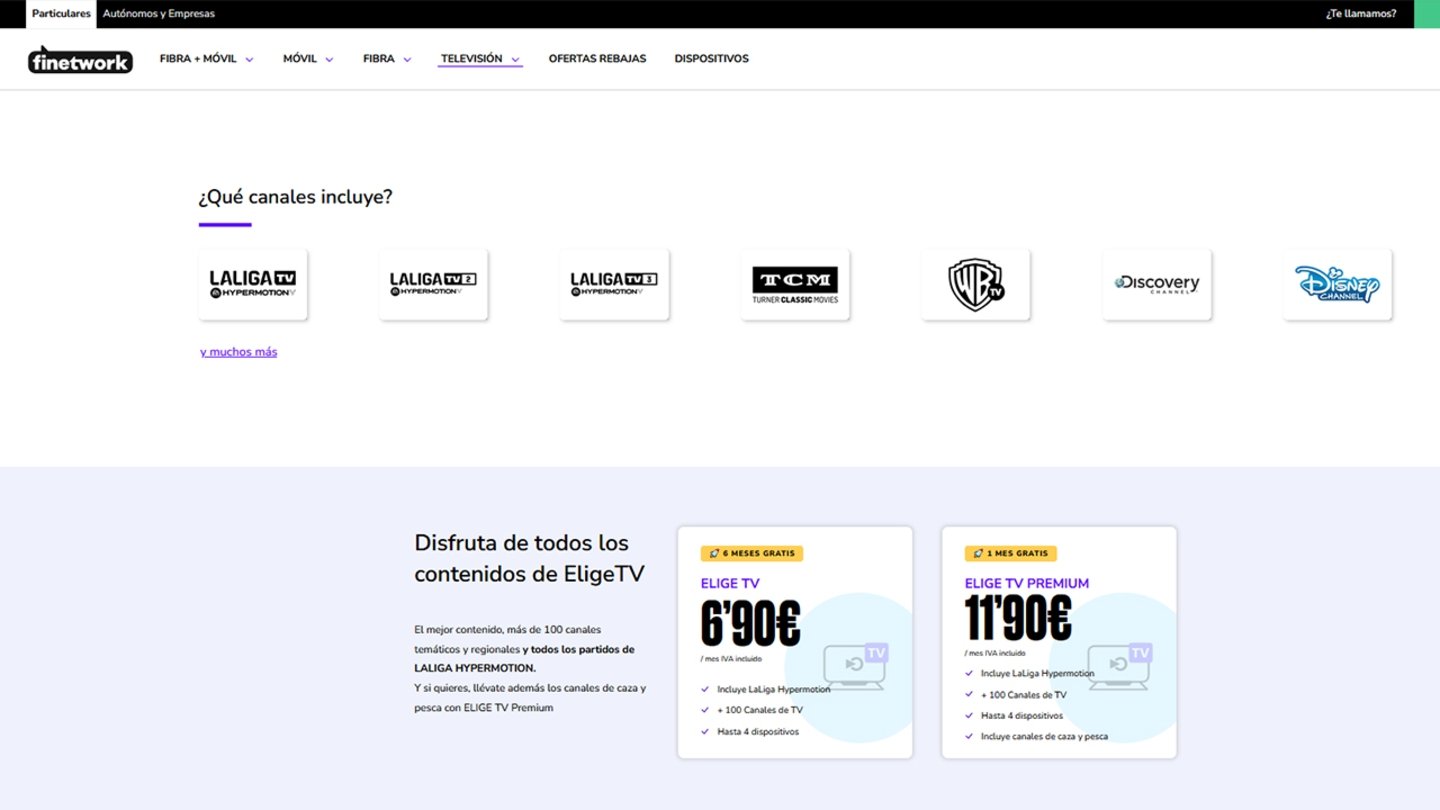Click the 1 MES GRATIS badge
This screenshot has height=810, width=1440.
1011,553
